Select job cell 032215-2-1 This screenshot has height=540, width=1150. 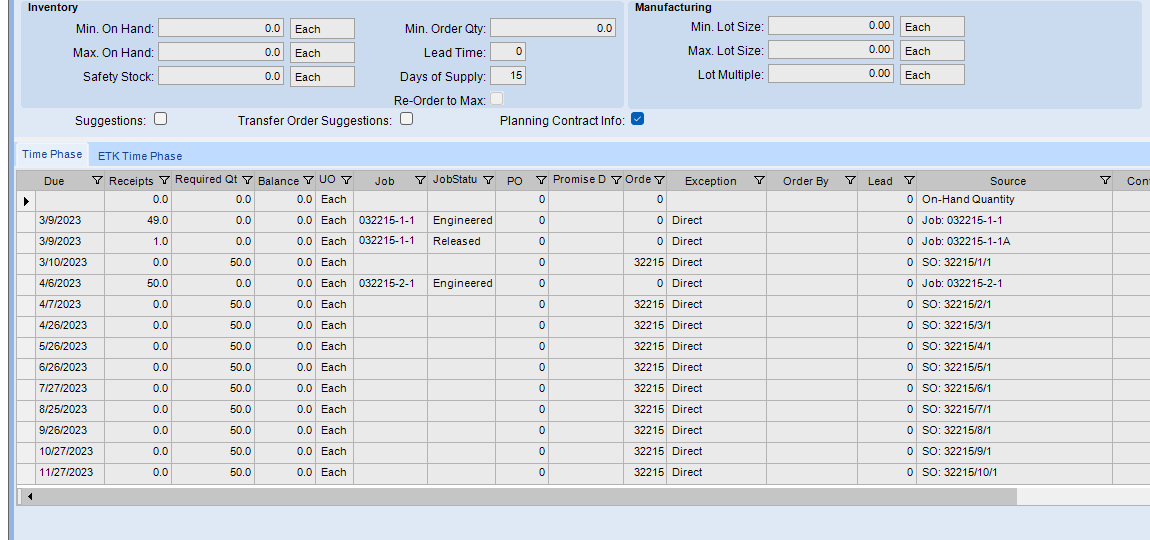tap(390, 283)
